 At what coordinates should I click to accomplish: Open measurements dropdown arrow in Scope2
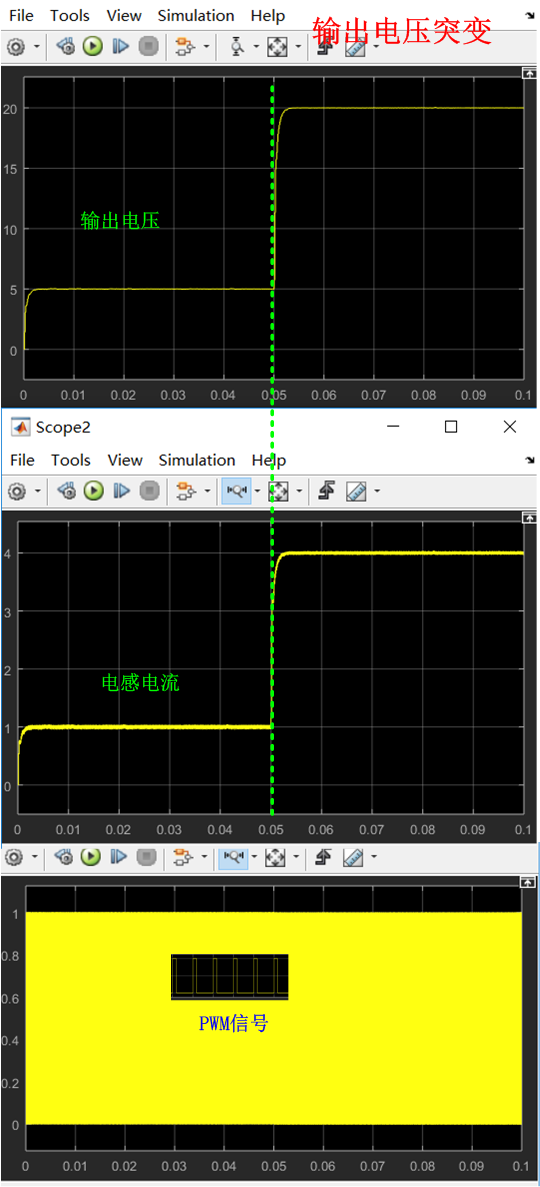click(376, 491)
